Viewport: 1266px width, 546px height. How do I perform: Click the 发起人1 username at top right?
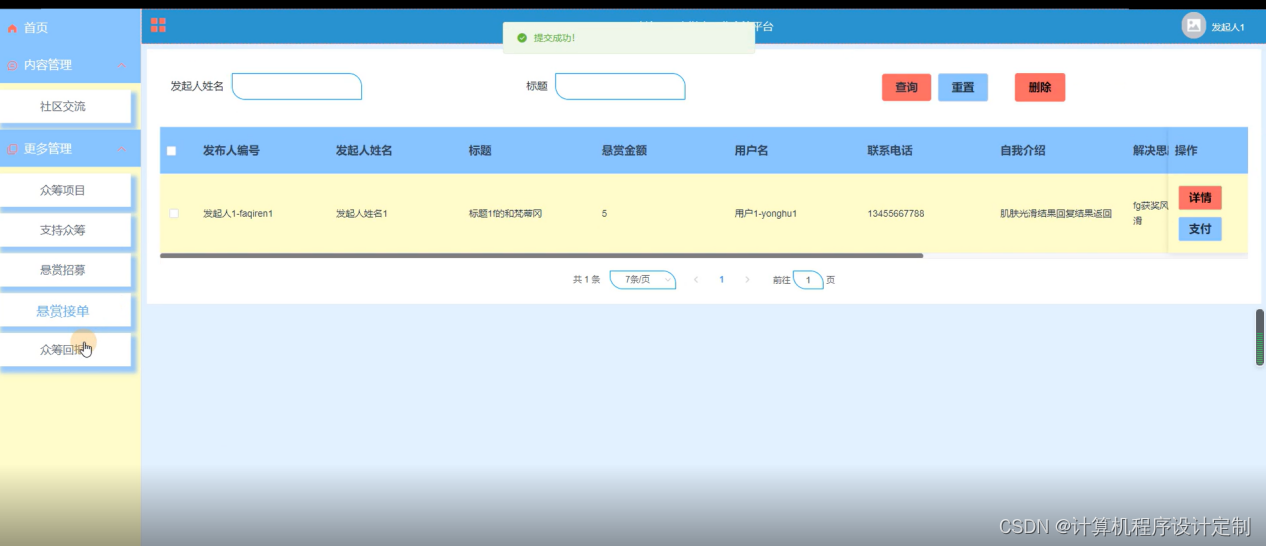tap(1228, 27)
